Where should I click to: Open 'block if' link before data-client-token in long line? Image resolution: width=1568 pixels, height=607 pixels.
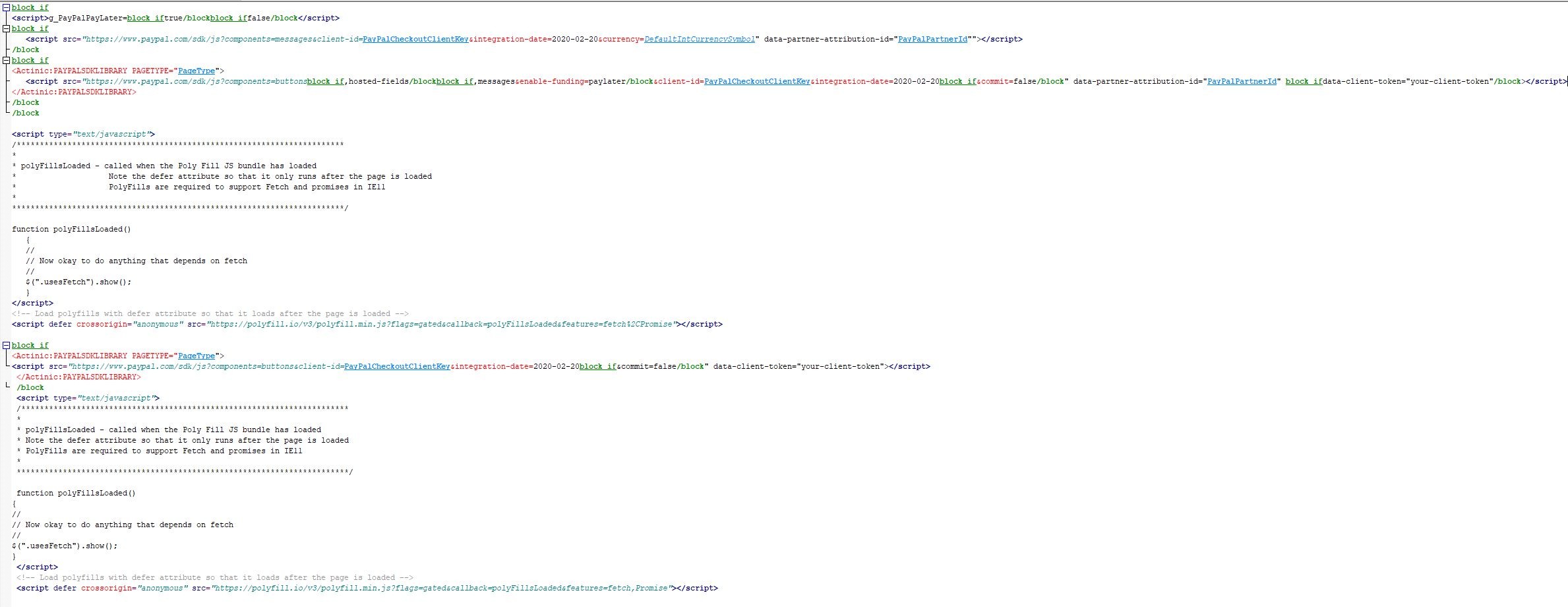1304,82
